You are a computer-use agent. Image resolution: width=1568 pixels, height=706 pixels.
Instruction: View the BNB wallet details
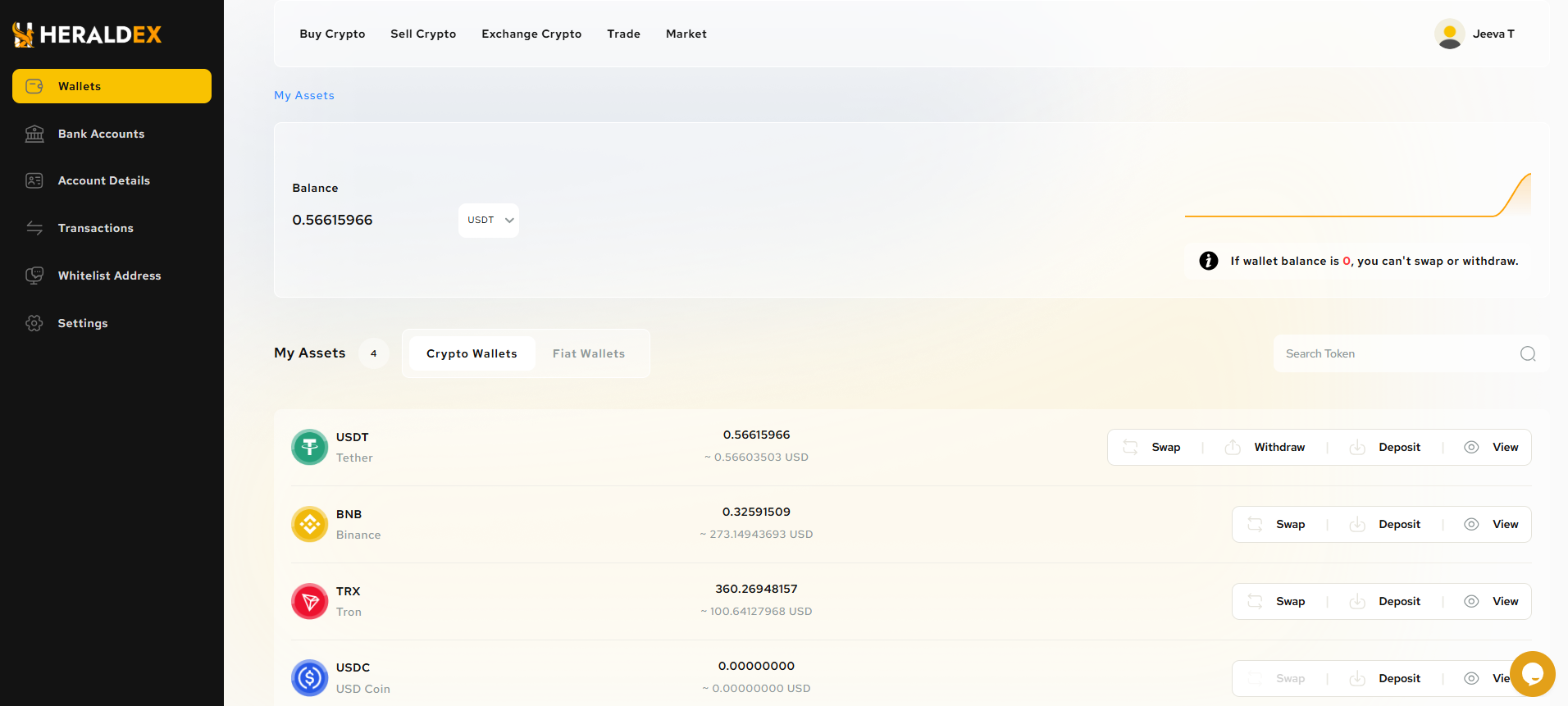pos(1492,524)
